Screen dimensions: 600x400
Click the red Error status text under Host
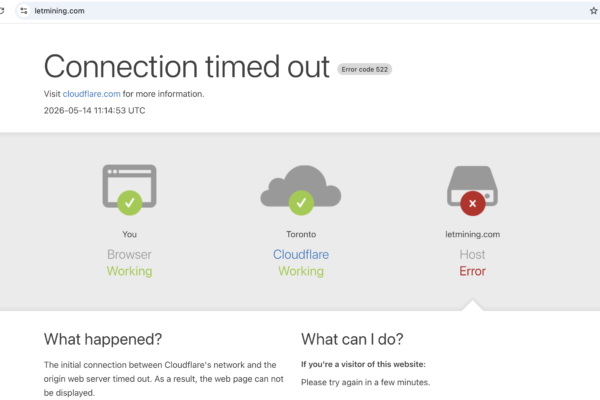(x=473, y=271)
